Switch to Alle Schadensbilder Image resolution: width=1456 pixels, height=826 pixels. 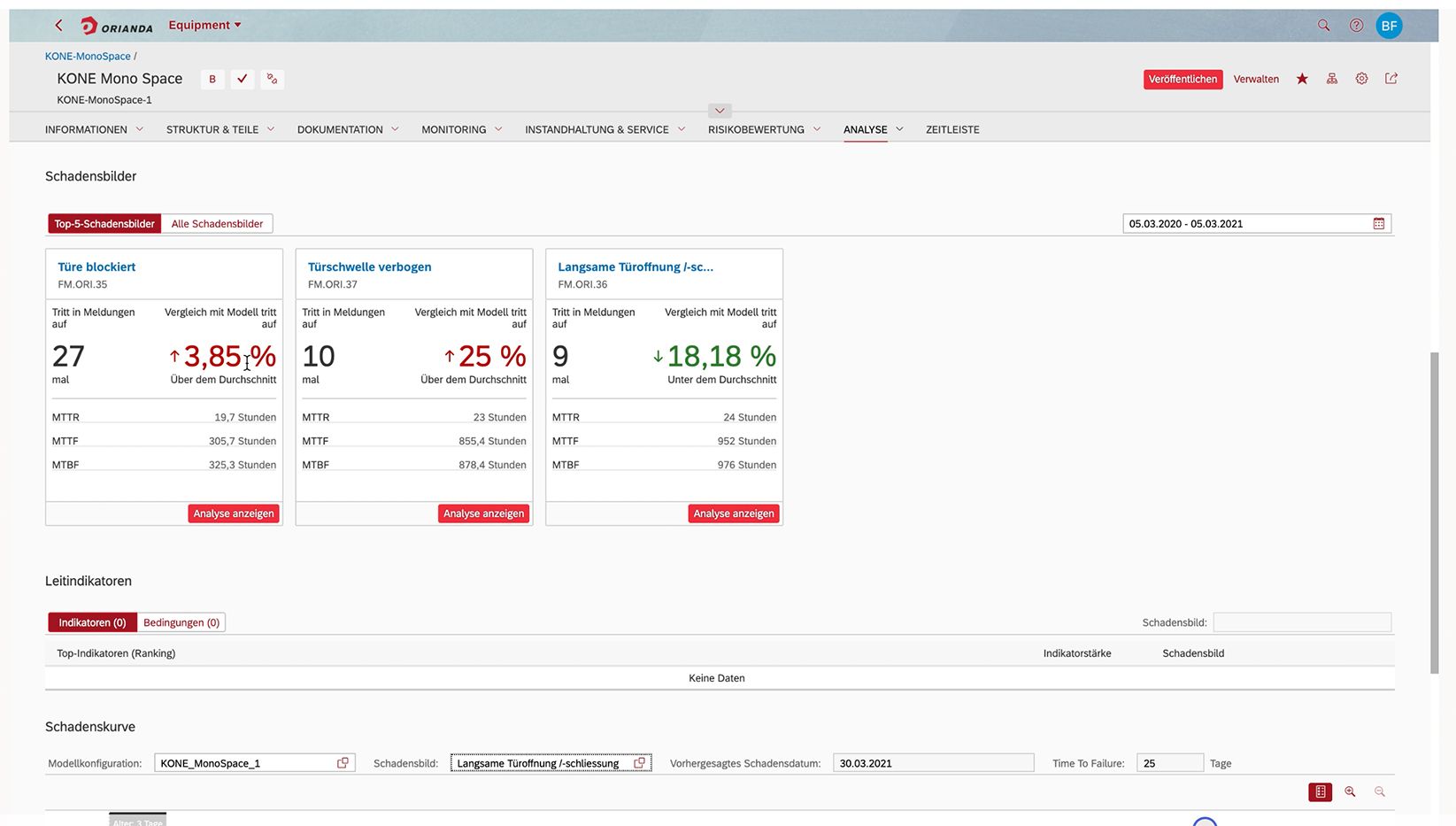tap(217, 224)
